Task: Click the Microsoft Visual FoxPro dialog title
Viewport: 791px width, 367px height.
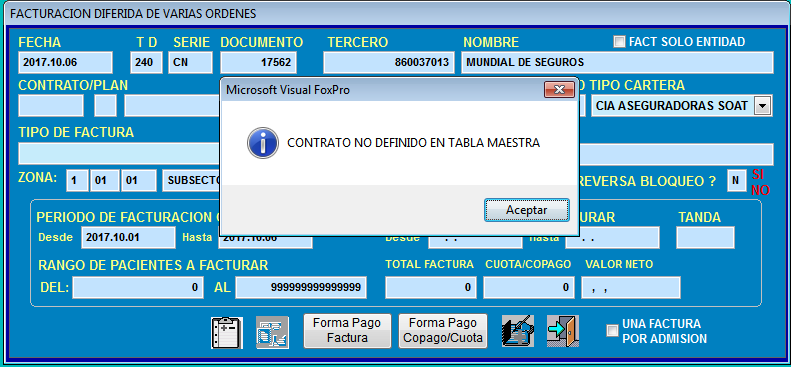Action: (x=288, y=90)
